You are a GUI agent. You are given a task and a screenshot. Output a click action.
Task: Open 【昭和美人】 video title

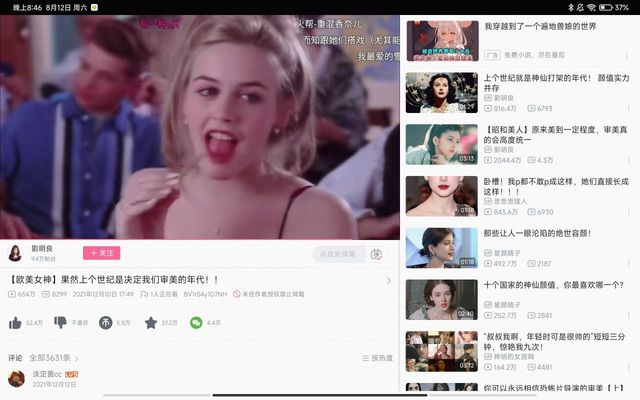(555, 135)
